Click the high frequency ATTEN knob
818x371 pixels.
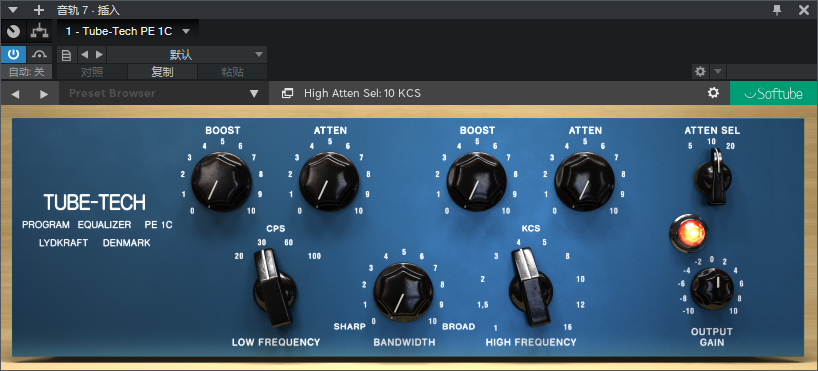coord(584,182)
